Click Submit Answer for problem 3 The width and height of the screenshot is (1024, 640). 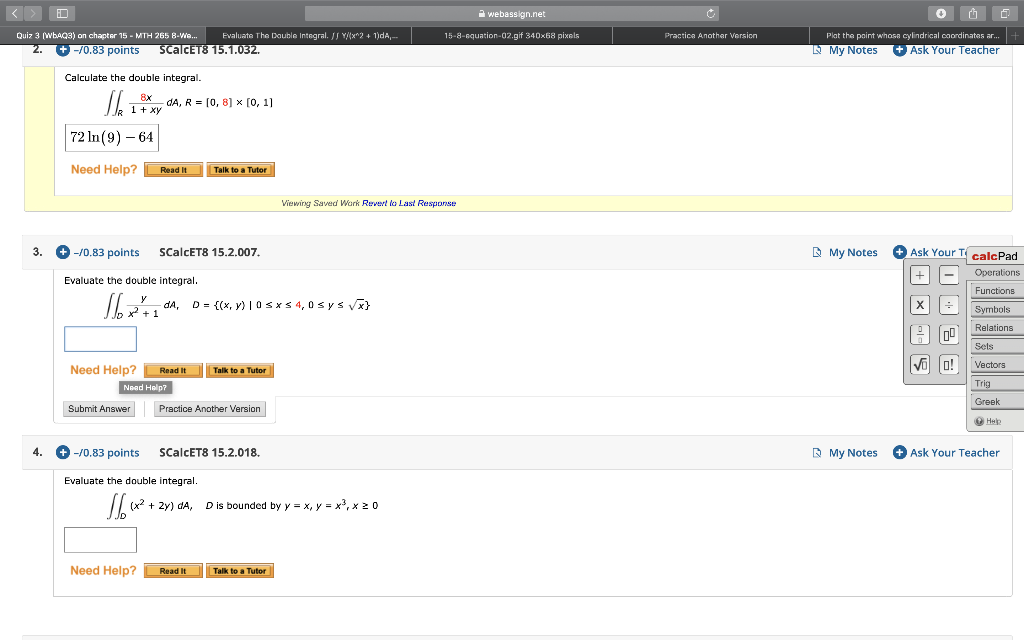(x=98, y=408)
